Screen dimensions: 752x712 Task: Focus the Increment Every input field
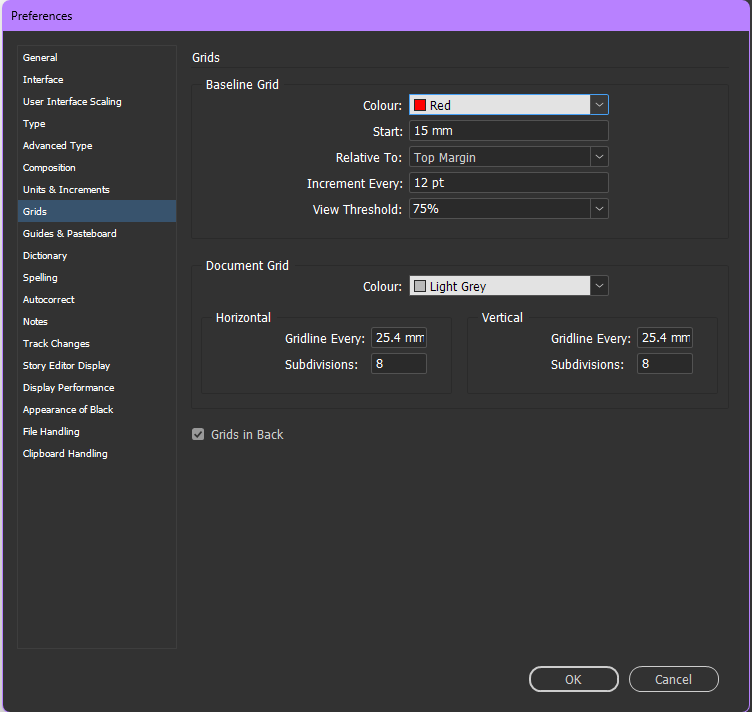click(508, 183)
